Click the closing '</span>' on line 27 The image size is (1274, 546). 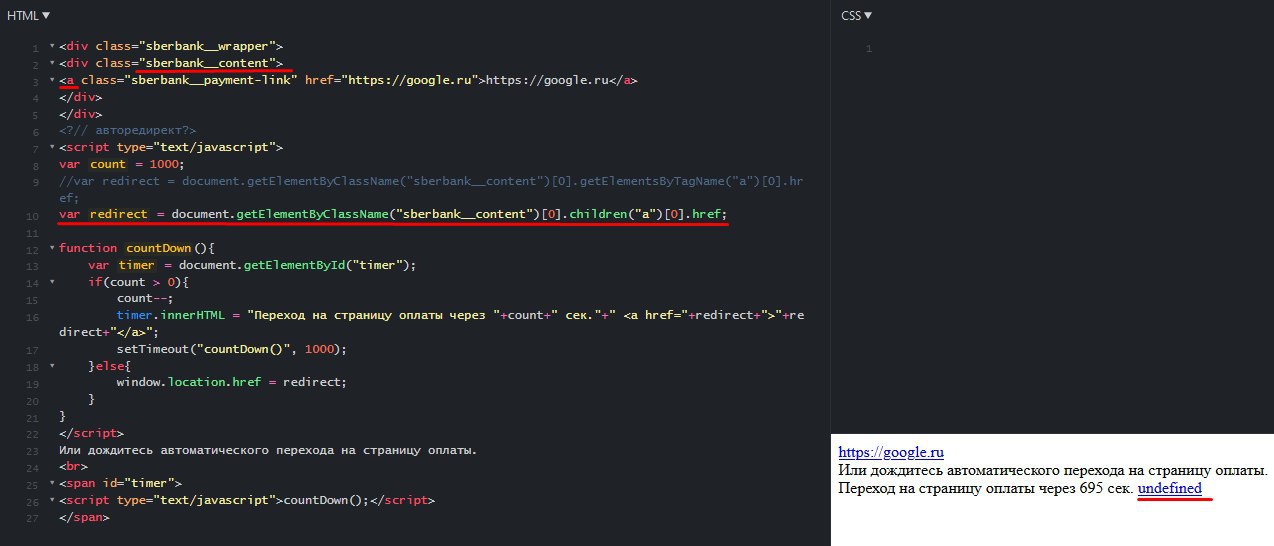click(x=84, y=518)
